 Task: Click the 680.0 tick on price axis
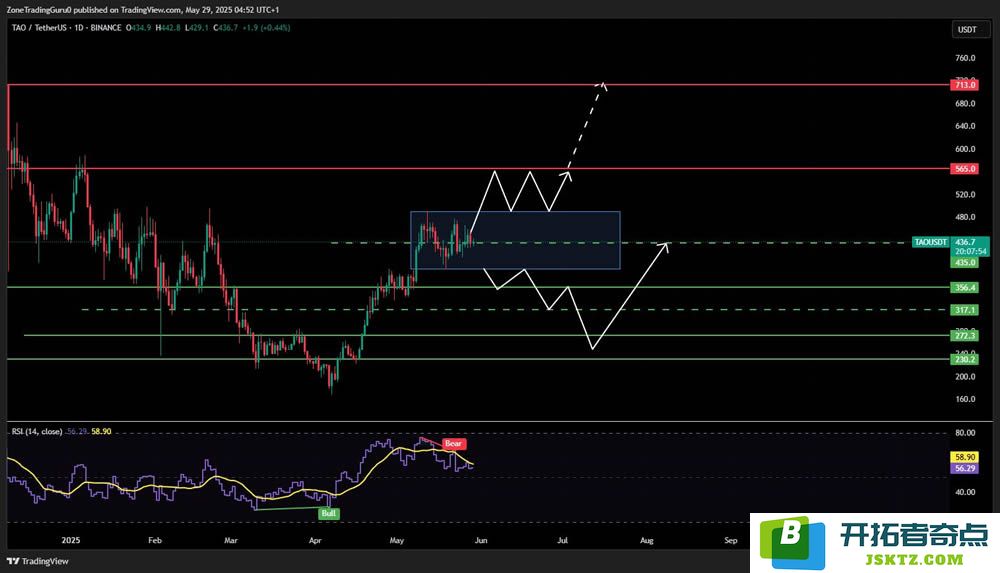point(965,103)
